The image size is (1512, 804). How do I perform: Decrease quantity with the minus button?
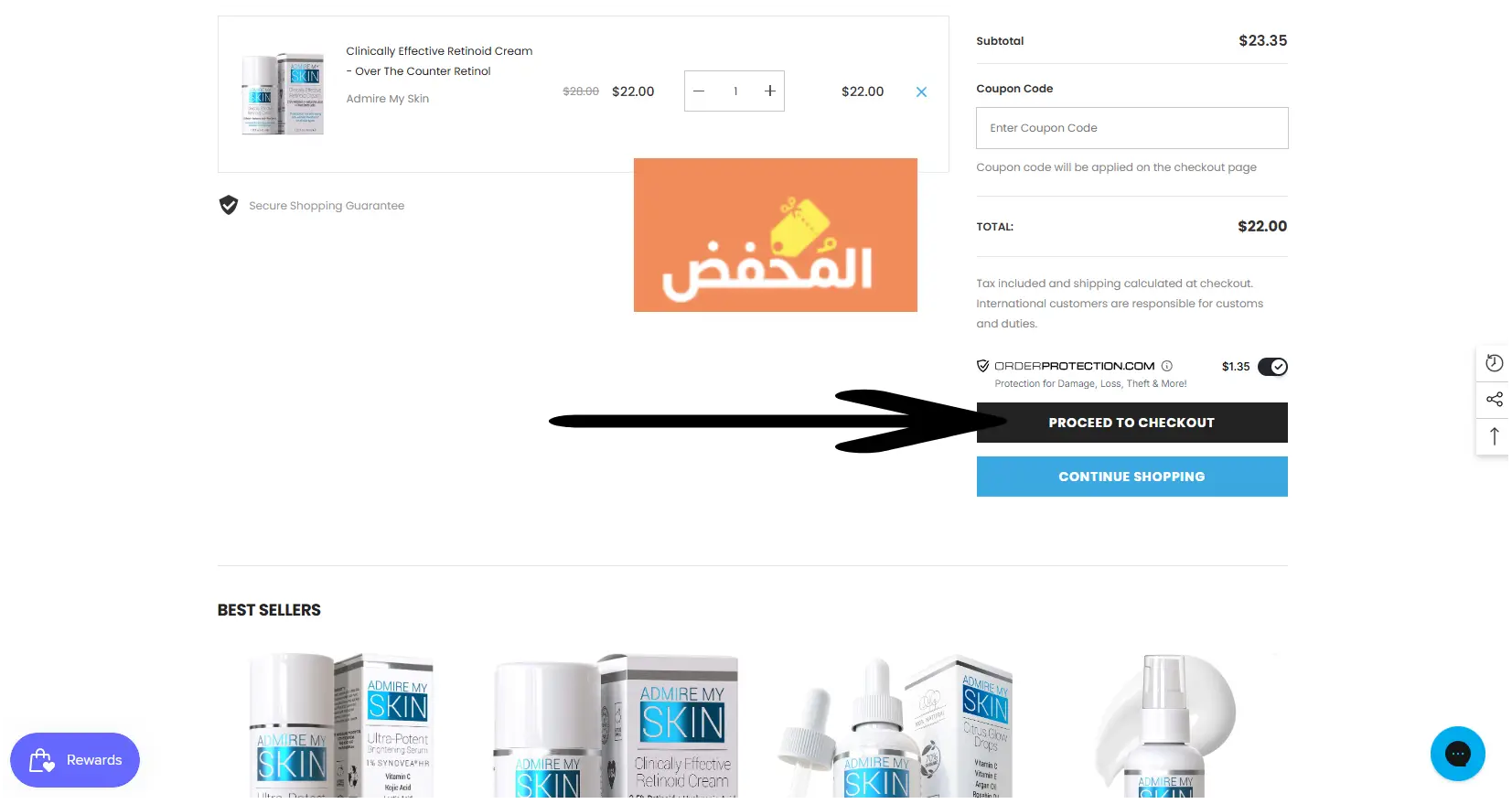(699, 91)
